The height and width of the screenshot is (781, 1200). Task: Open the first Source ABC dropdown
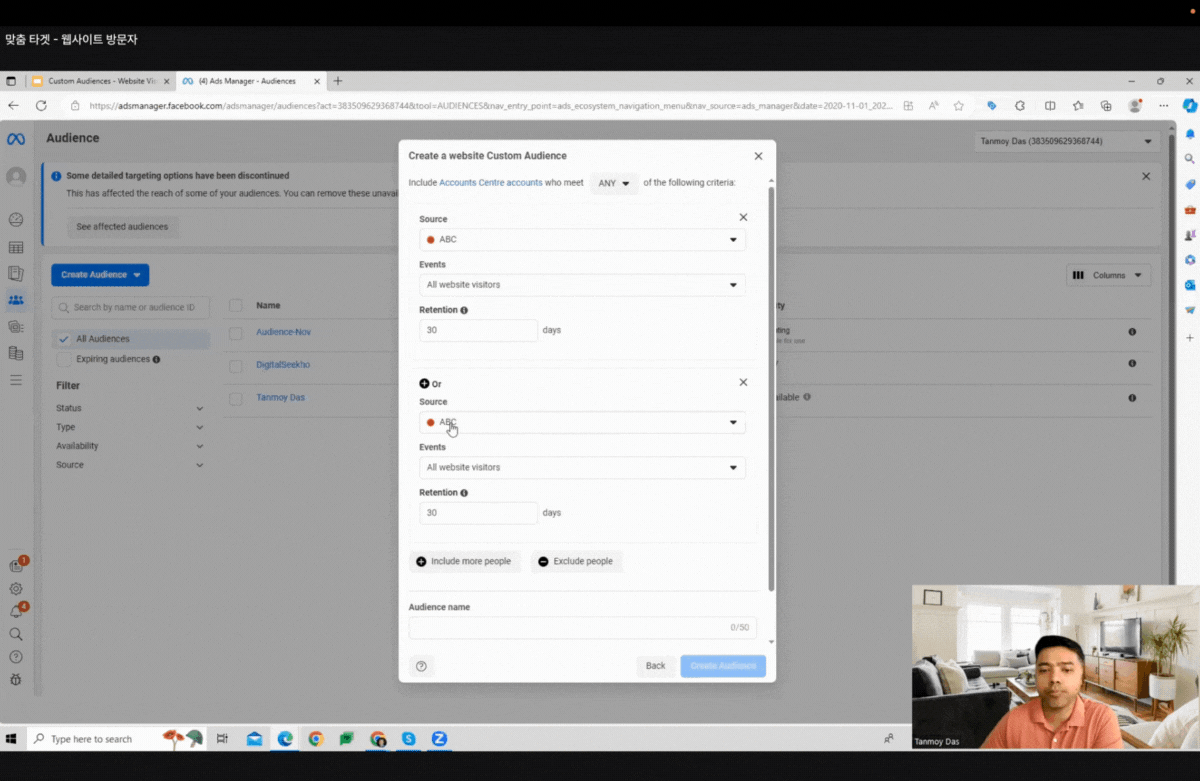[582, 240]
